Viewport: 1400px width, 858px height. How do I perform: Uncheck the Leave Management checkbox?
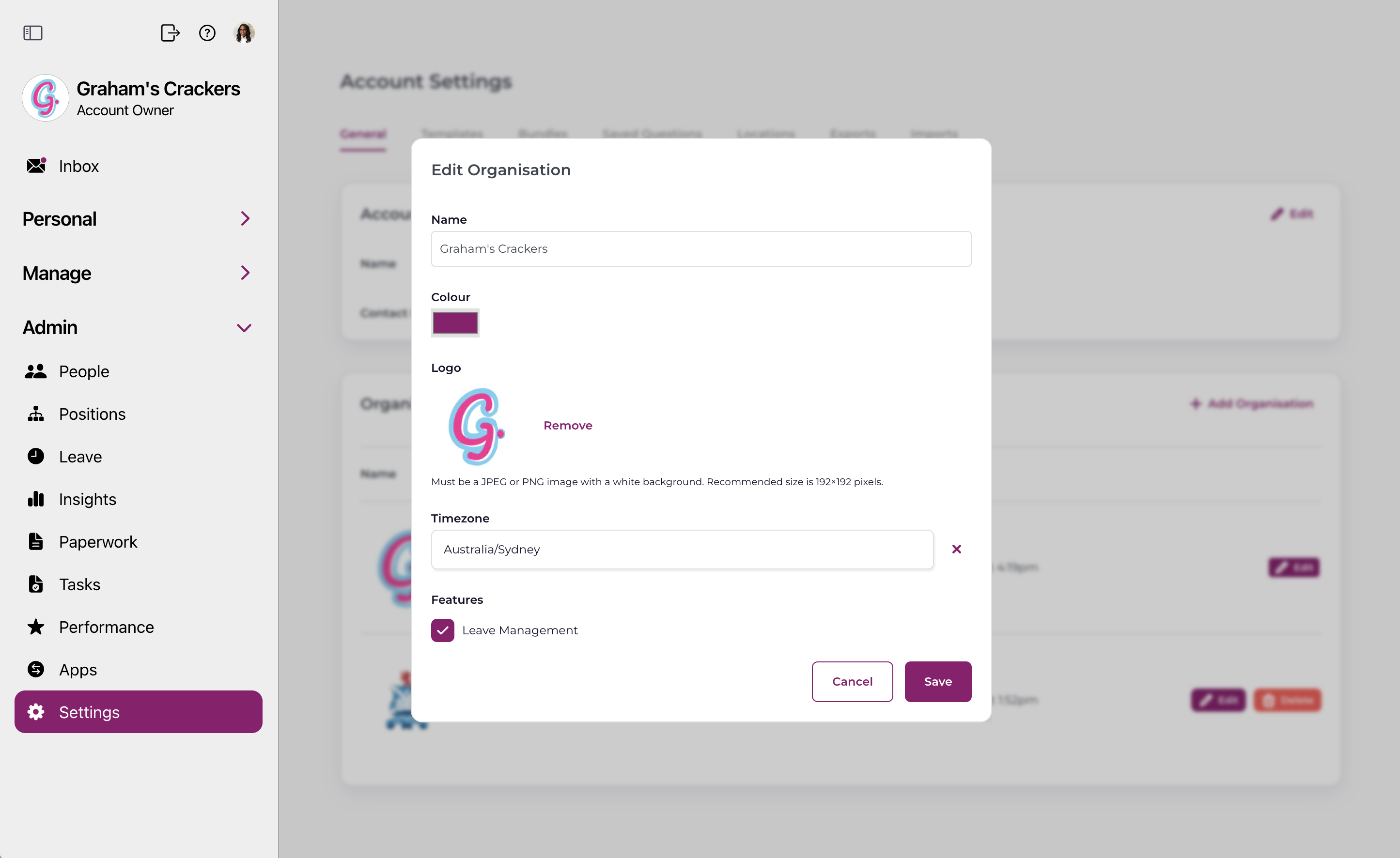coord(443,630)
